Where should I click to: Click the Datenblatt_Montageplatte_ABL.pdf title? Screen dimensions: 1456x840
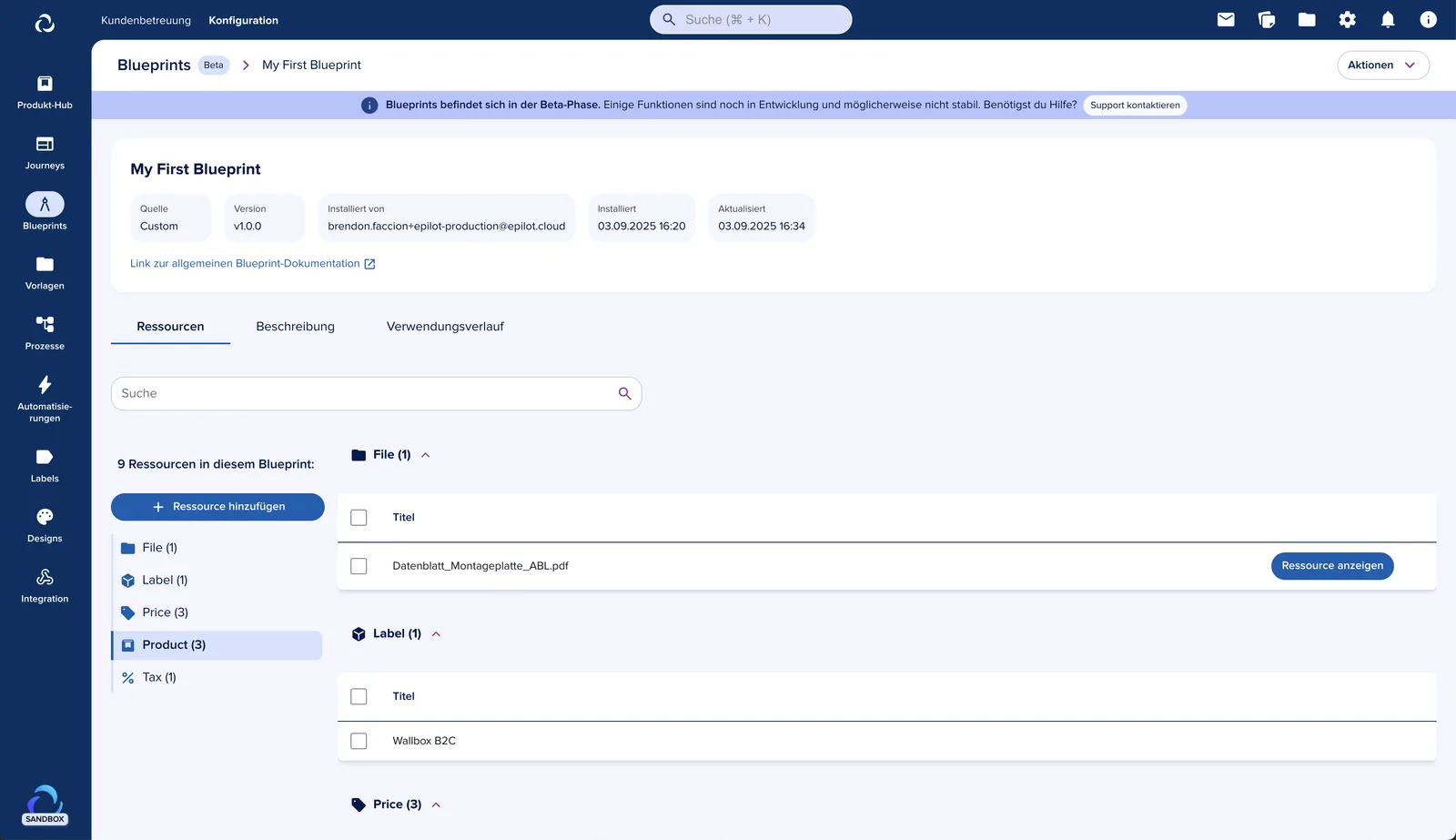480,566
